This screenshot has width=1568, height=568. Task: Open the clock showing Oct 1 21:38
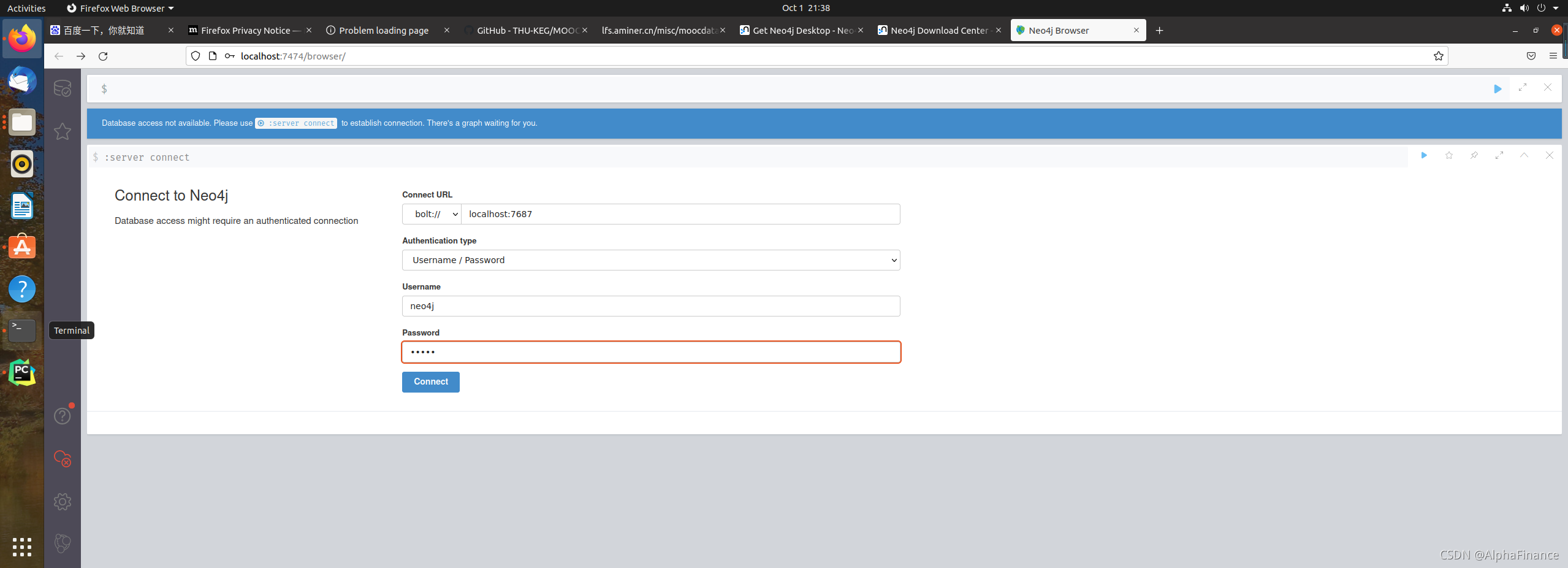pos(805,8)
